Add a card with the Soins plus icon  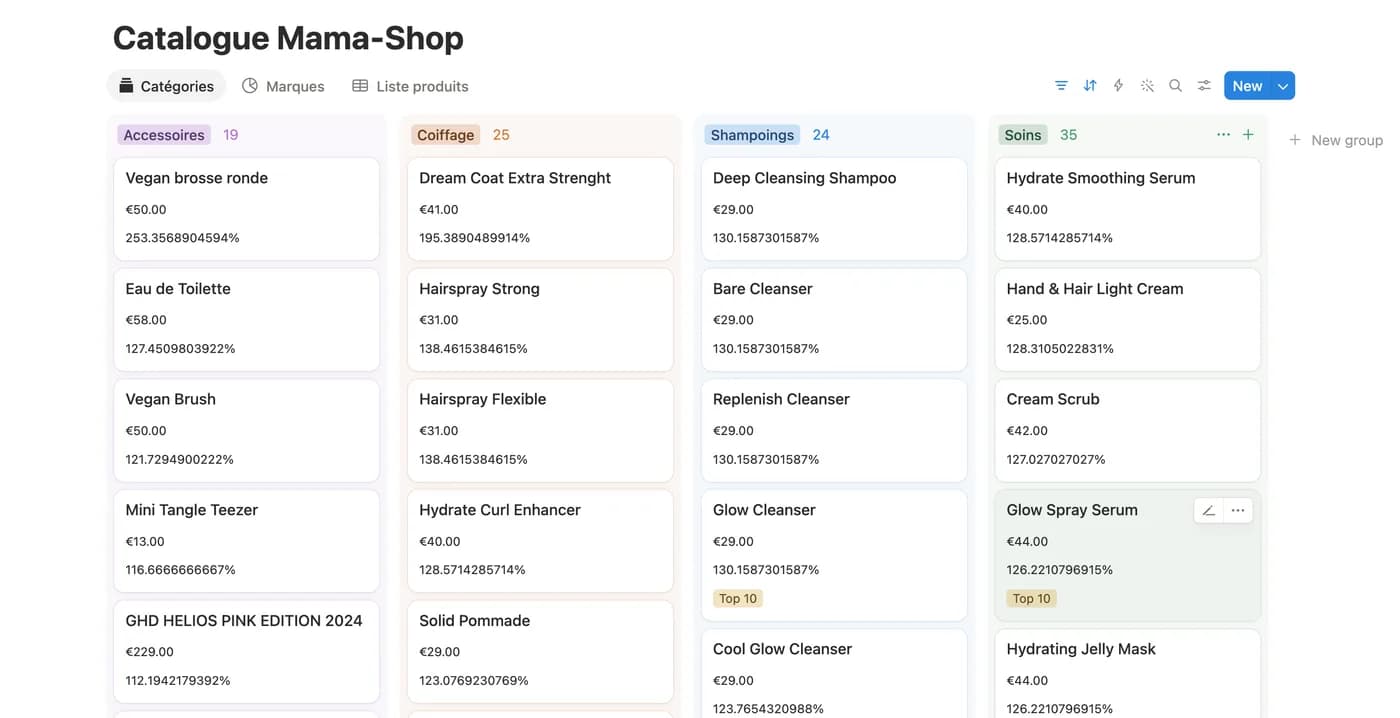(1248, 135)
